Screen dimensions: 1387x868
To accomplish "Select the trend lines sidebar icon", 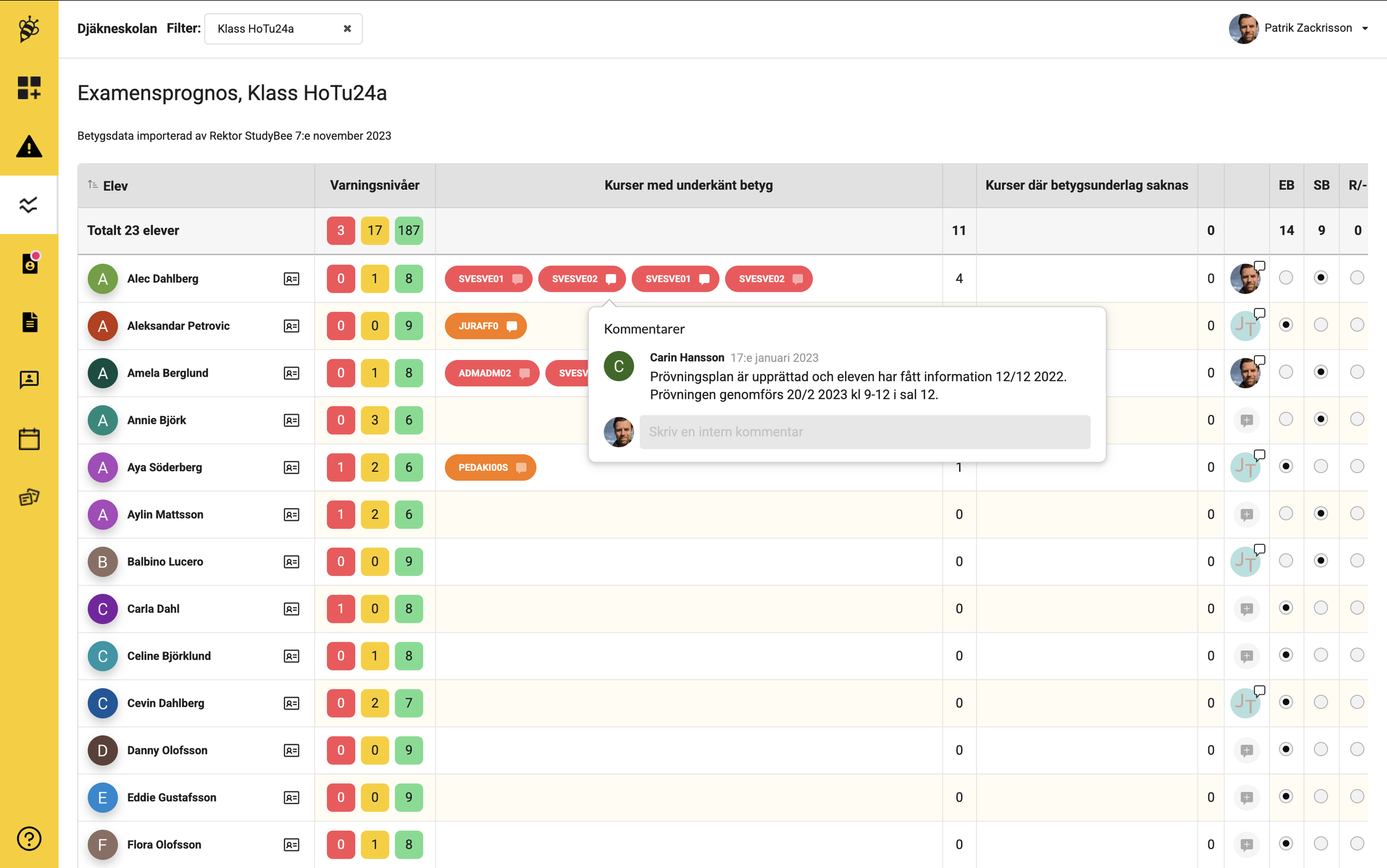I will (29, 205).
